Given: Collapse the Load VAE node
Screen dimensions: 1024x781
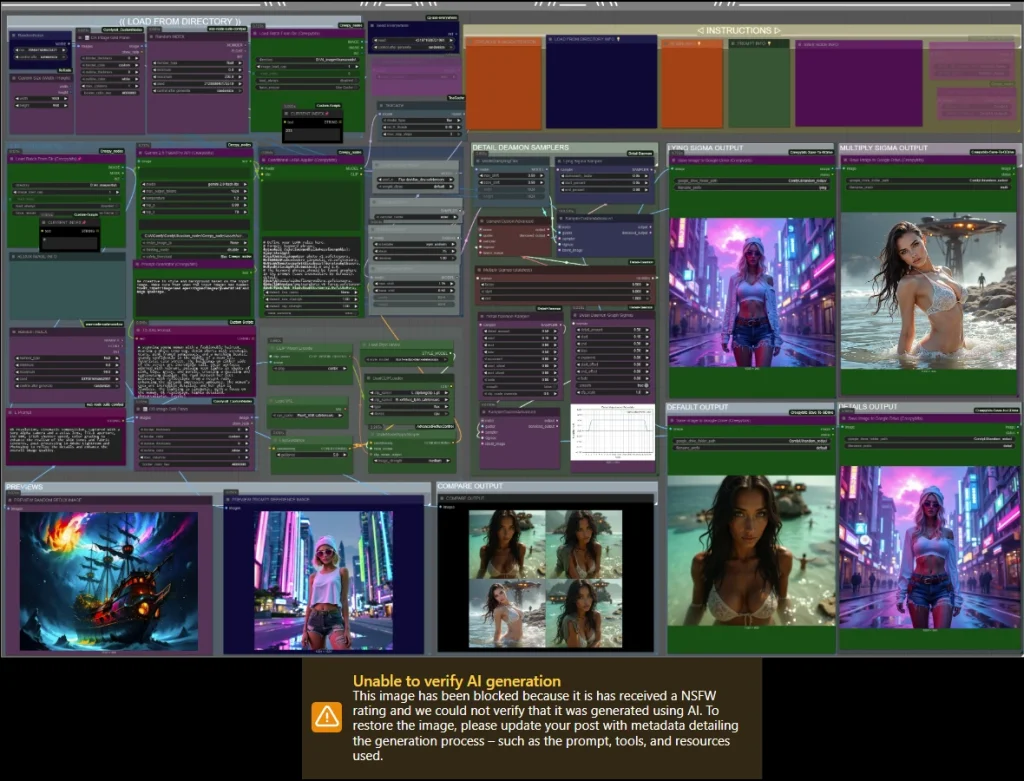Looking at the screenshot, I should (272, 401).
